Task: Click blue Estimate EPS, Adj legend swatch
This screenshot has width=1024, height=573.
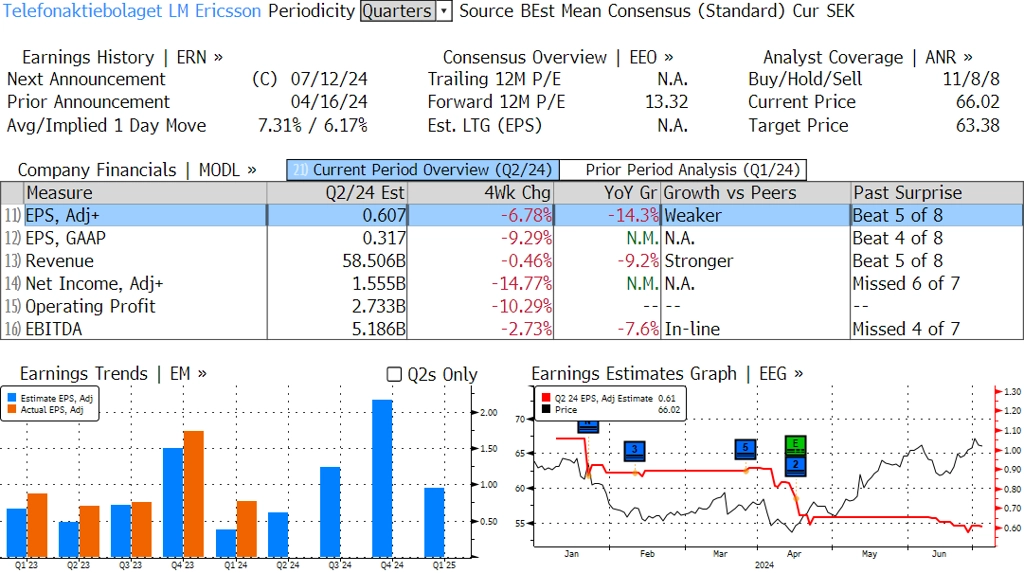Action: [12, 398]
